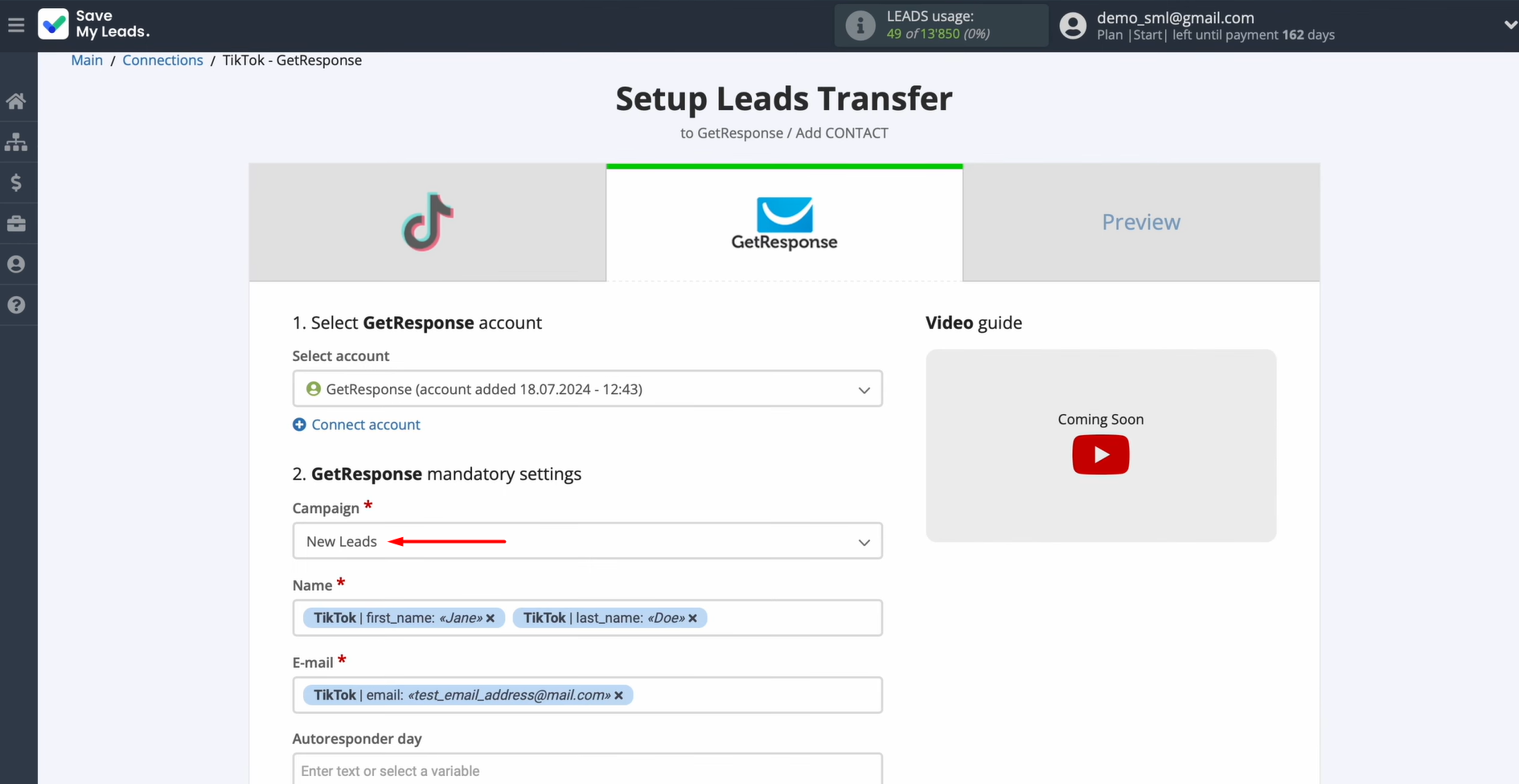Click the Autoresponder day input field
The image size is (1519, 784).
pyautogui.click(x=587, y=770)
